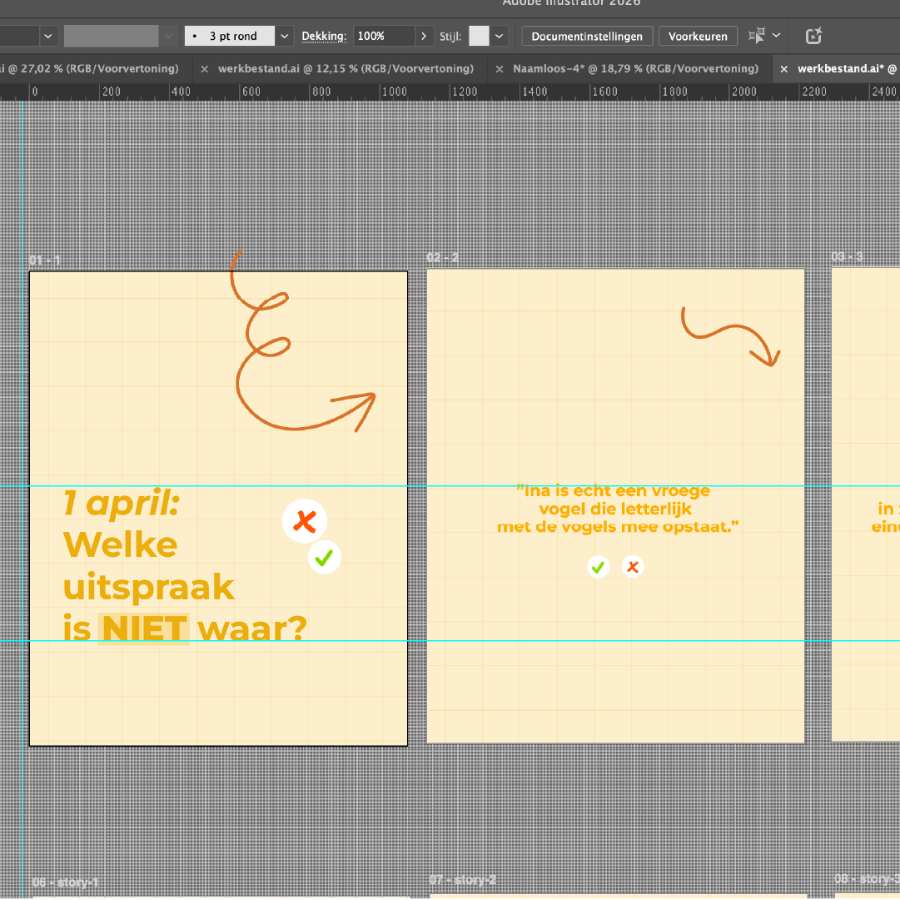The image size is (900, 900).
Task: Close the werkbestand.ai 12,15 % tab
Action: click(x=204, y=69)
